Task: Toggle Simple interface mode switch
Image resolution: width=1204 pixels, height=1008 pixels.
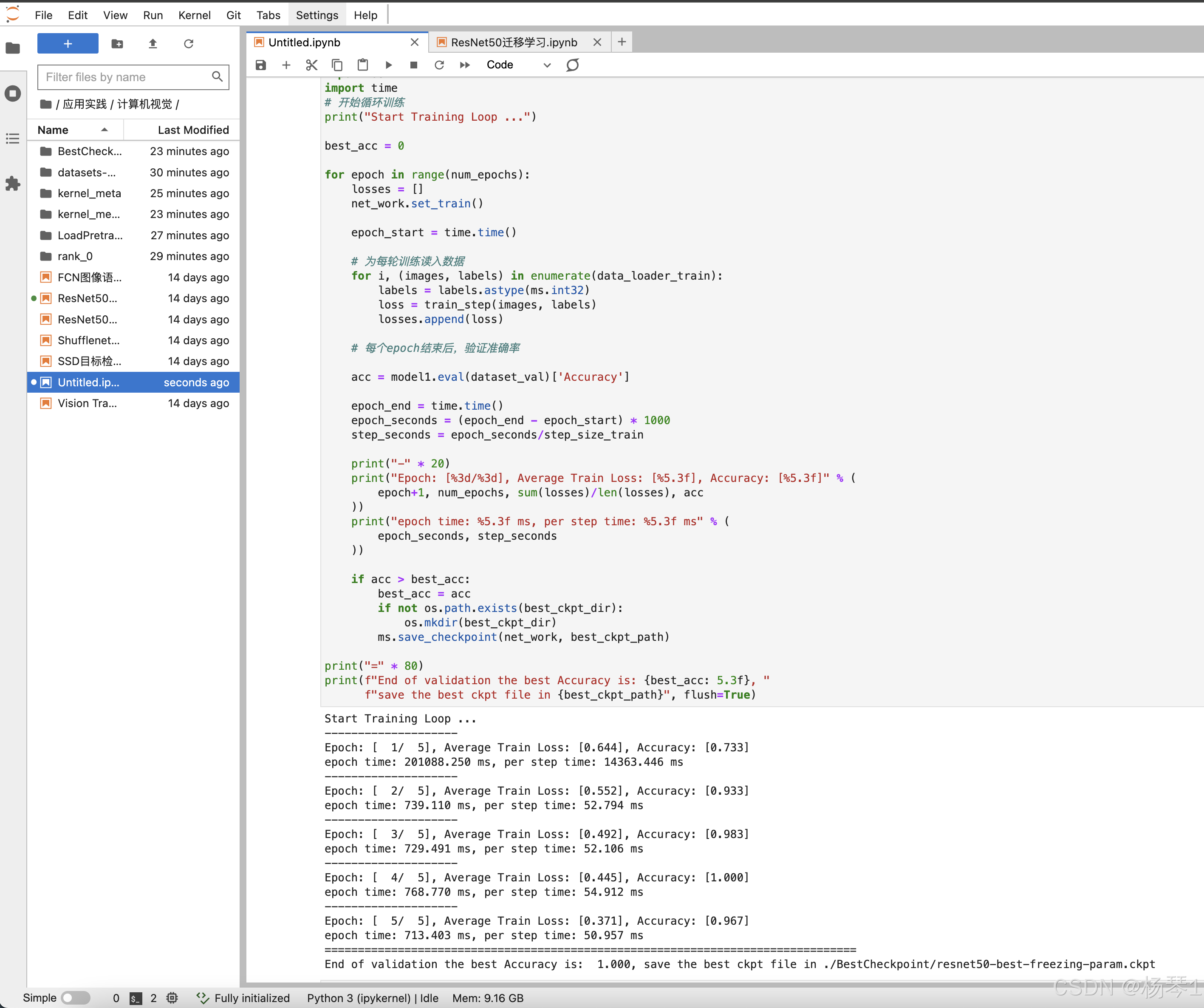Action: 76,998
